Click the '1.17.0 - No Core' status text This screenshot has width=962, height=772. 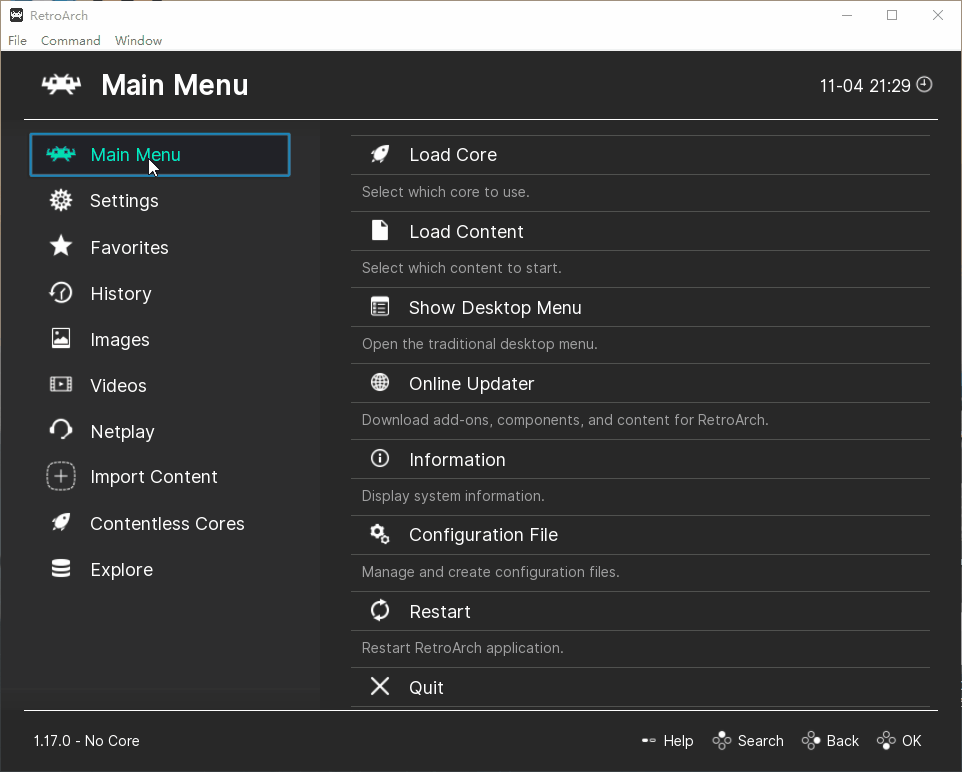click(x=87, y=741)
